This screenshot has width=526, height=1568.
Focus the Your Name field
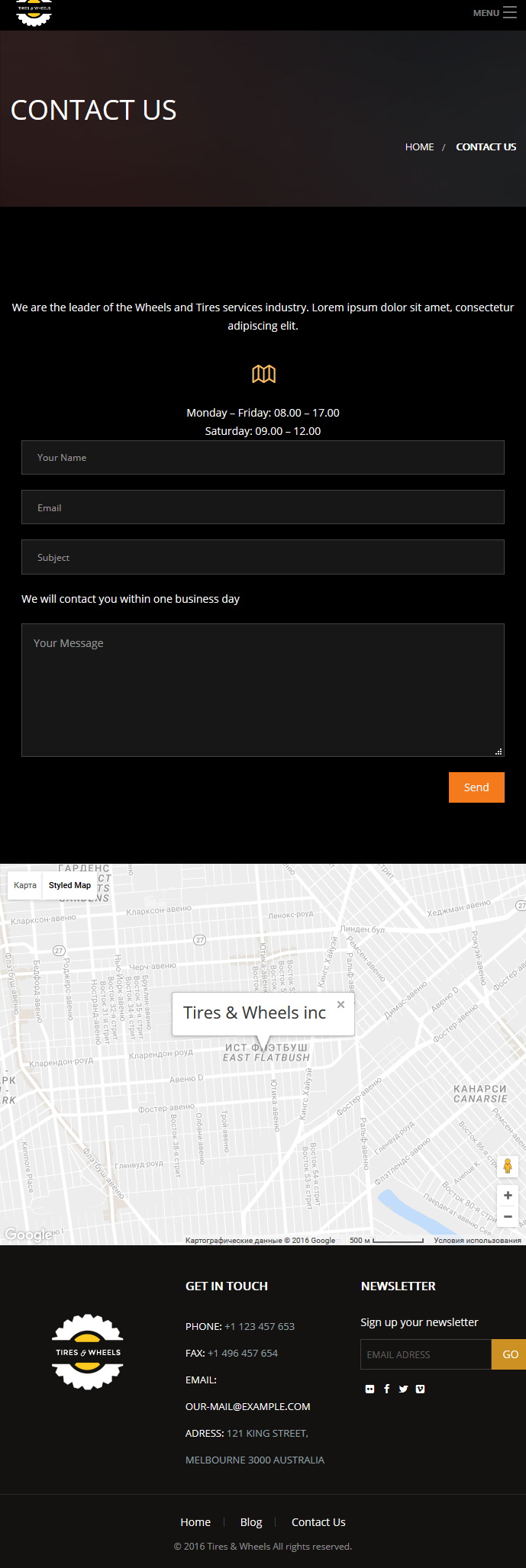(x=263, y=457)
